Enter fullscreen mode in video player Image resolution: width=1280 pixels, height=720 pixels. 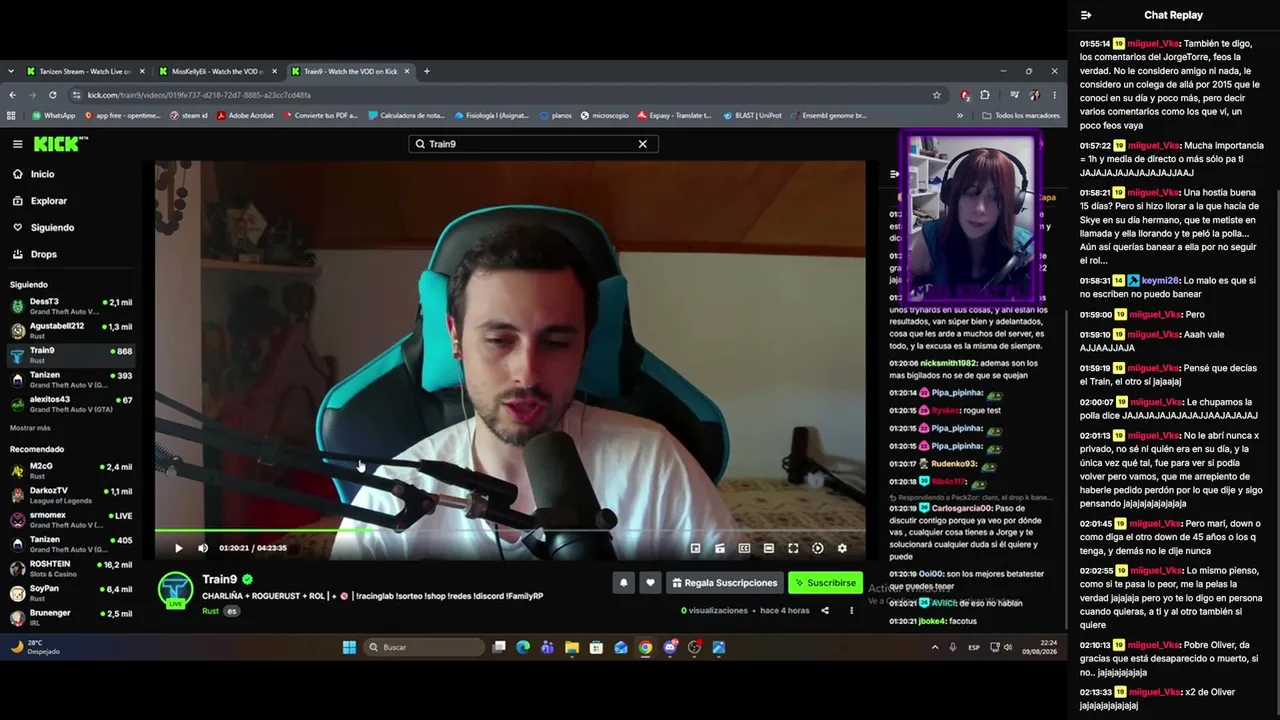point(793,548)
